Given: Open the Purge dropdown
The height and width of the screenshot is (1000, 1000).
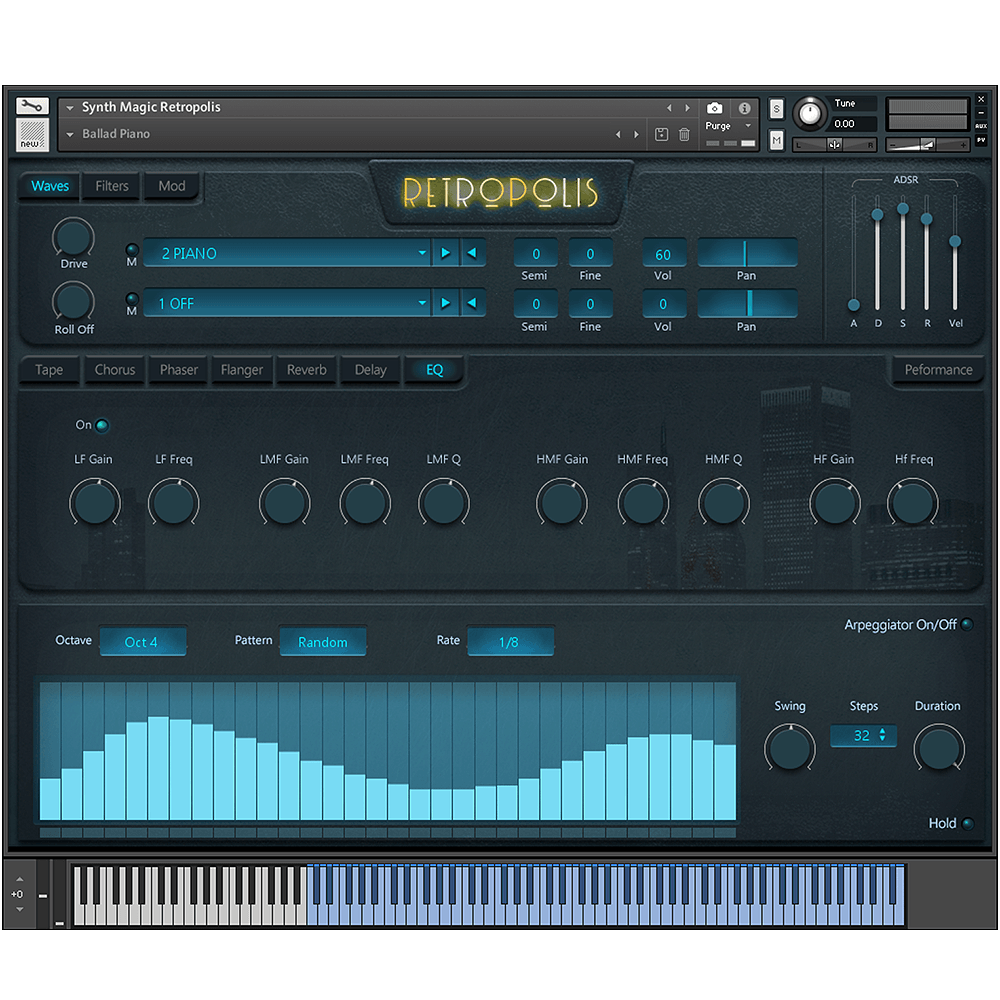Looking at the screenshot, I should 747,126.
